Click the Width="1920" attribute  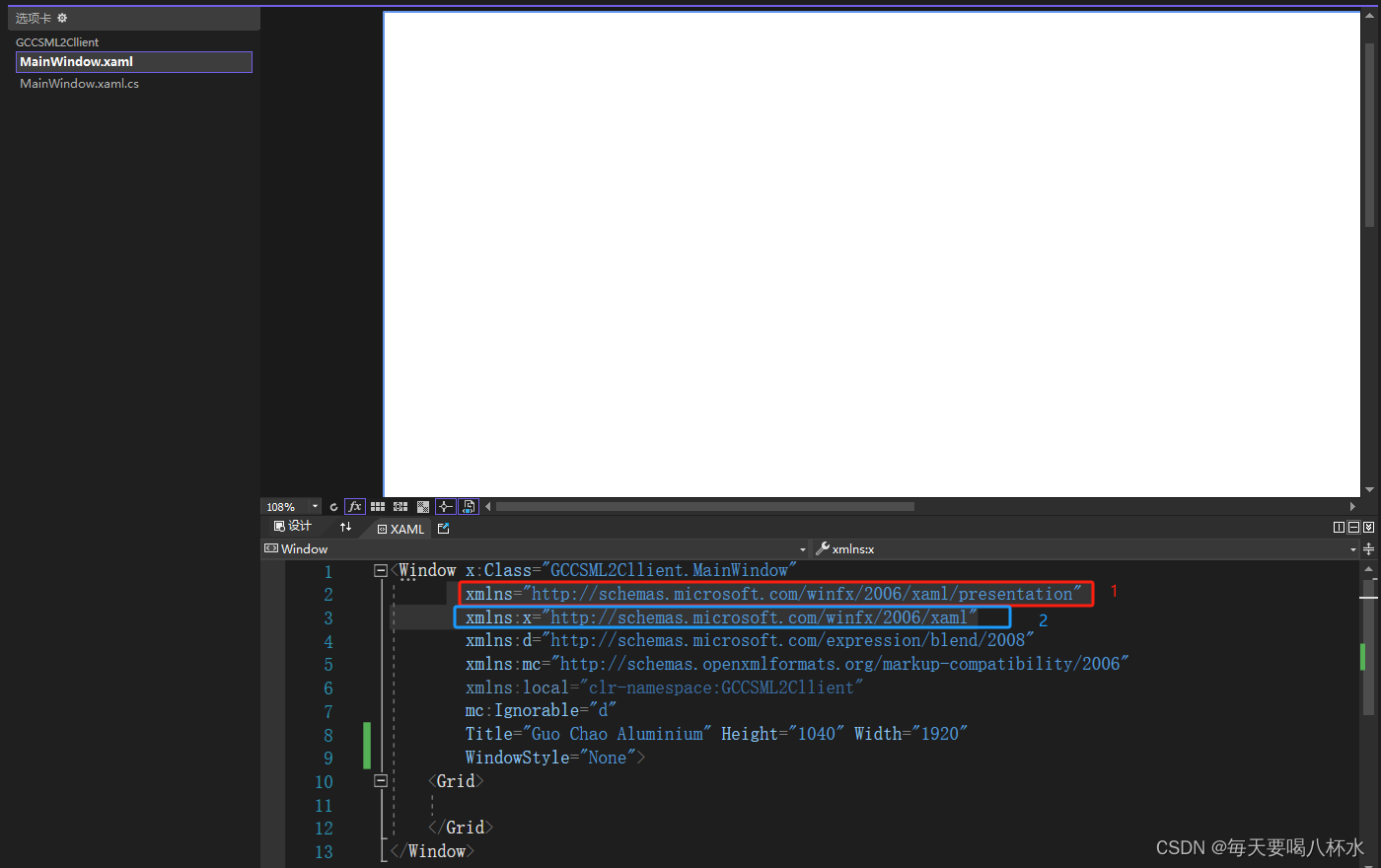pos(910,734)
